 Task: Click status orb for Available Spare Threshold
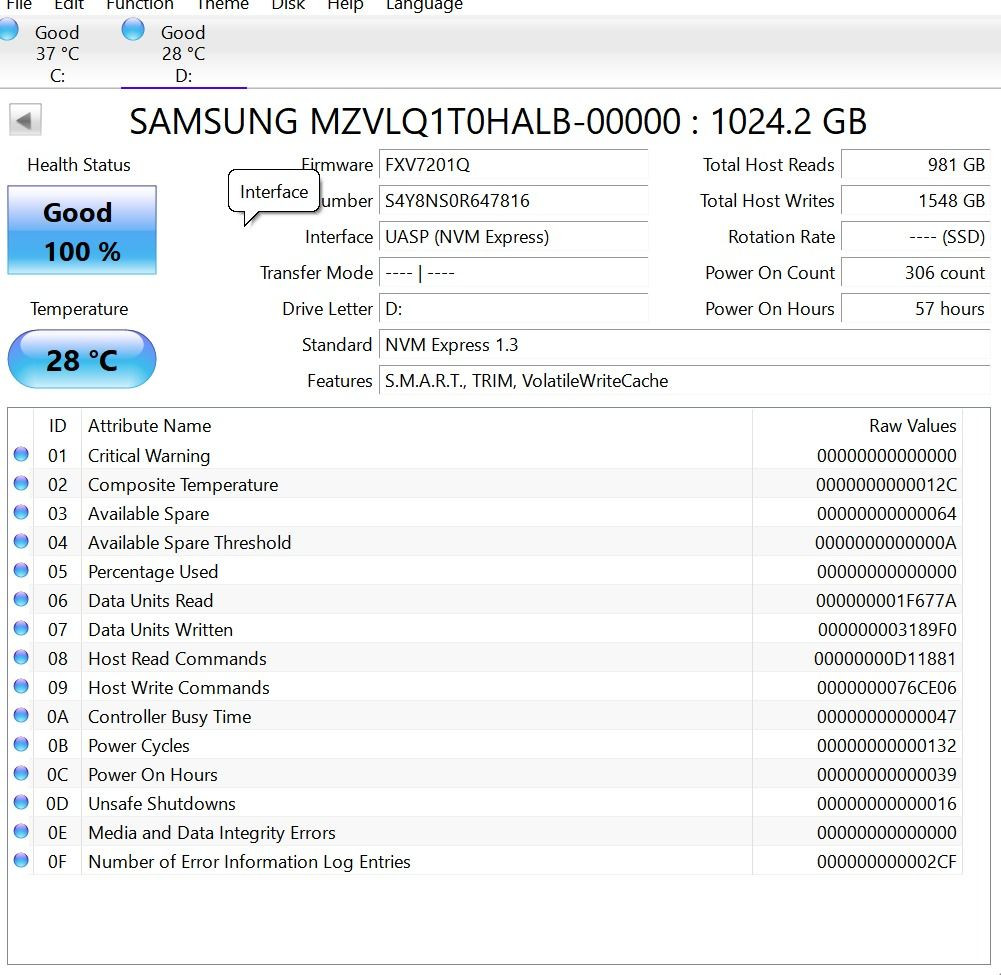[x=21, y=541]
